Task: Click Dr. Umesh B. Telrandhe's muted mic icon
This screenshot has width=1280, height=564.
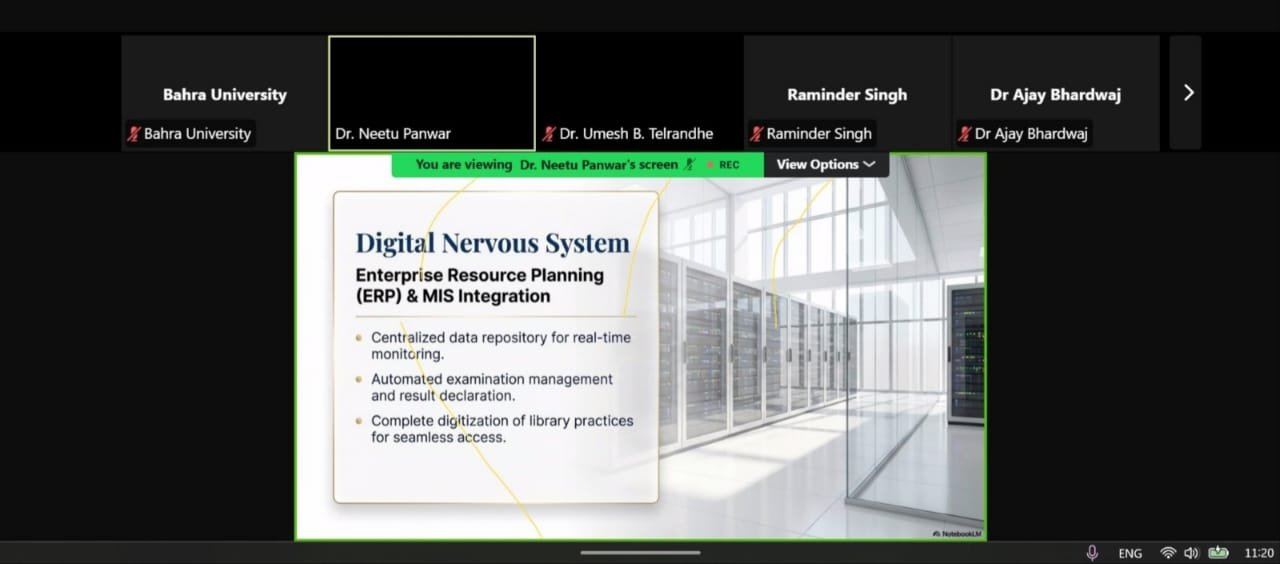Action: pyautogui.click(x=549, y=134)
